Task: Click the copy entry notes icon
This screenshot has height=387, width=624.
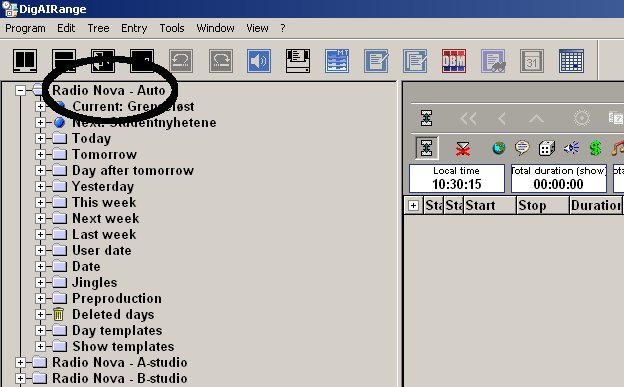Action: [415, 61]
